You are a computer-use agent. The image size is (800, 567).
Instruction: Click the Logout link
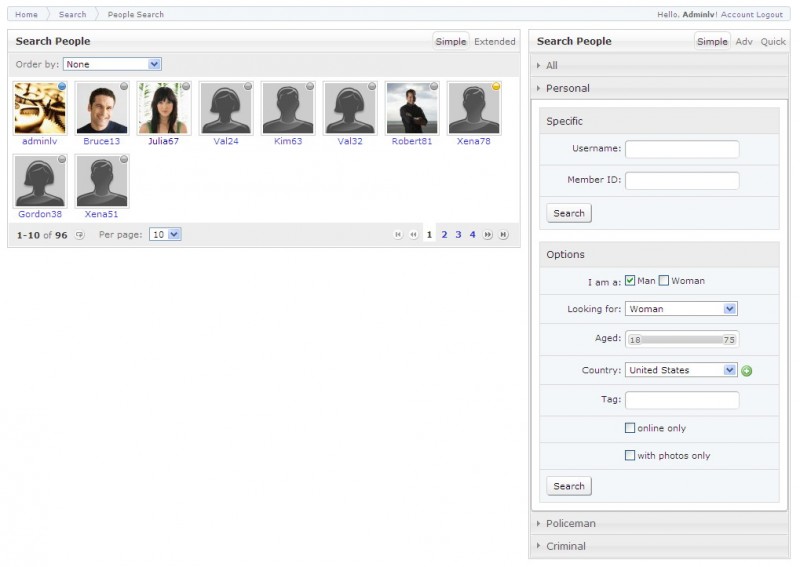(767, 14)
